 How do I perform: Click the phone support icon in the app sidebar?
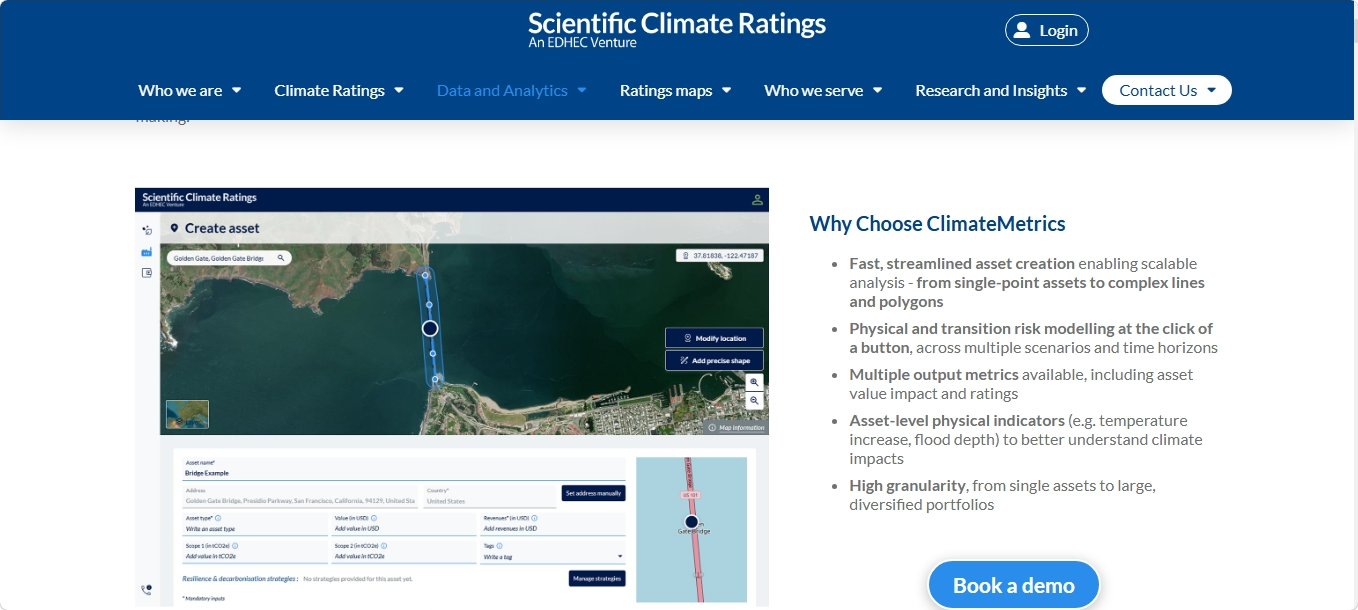pyautogui.click(x=146, y=590)
